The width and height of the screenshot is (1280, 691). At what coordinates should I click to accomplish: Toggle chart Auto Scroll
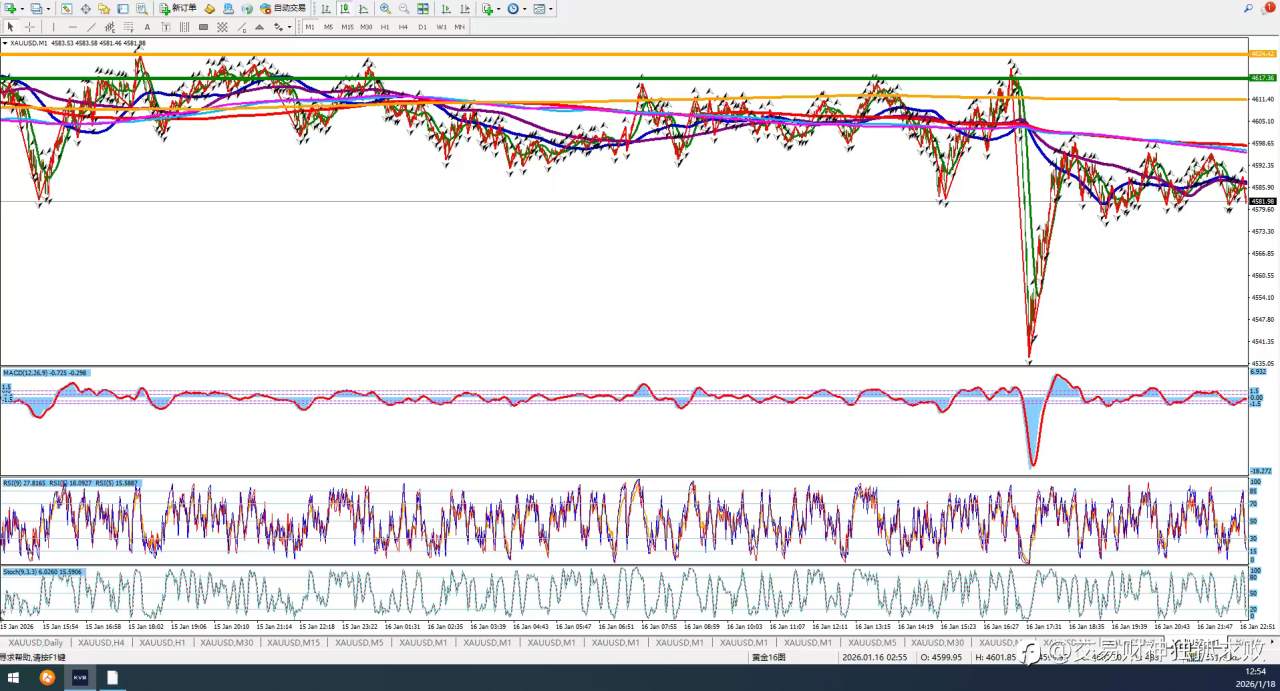(446, 8)
